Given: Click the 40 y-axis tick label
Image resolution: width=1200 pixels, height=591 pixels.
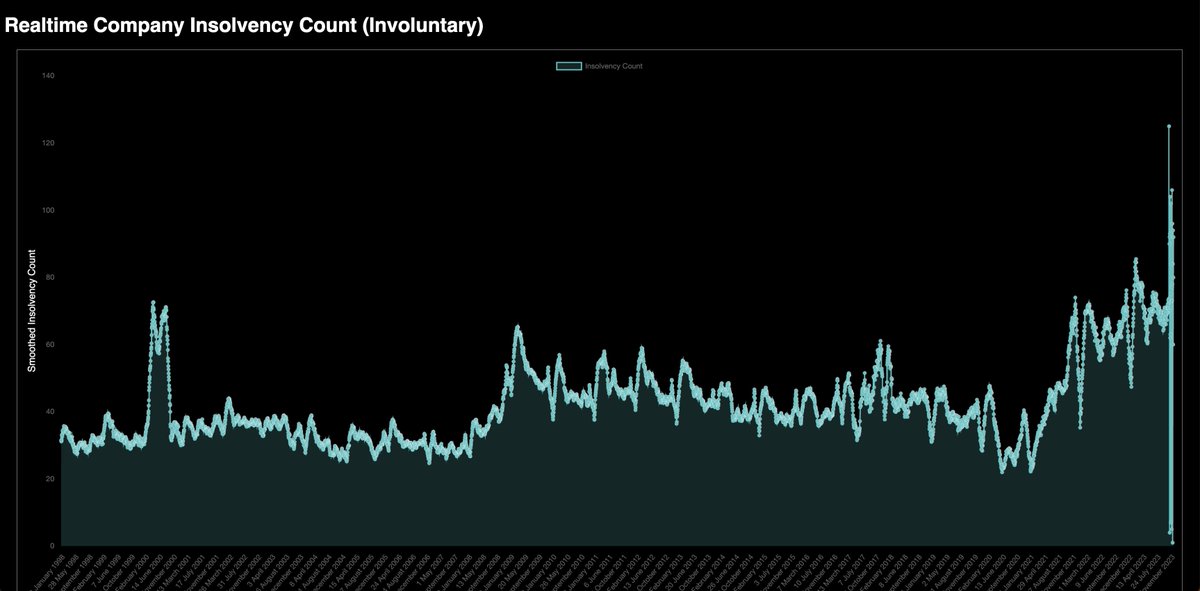Looking at the screenshot, I should tap(50, 411).
